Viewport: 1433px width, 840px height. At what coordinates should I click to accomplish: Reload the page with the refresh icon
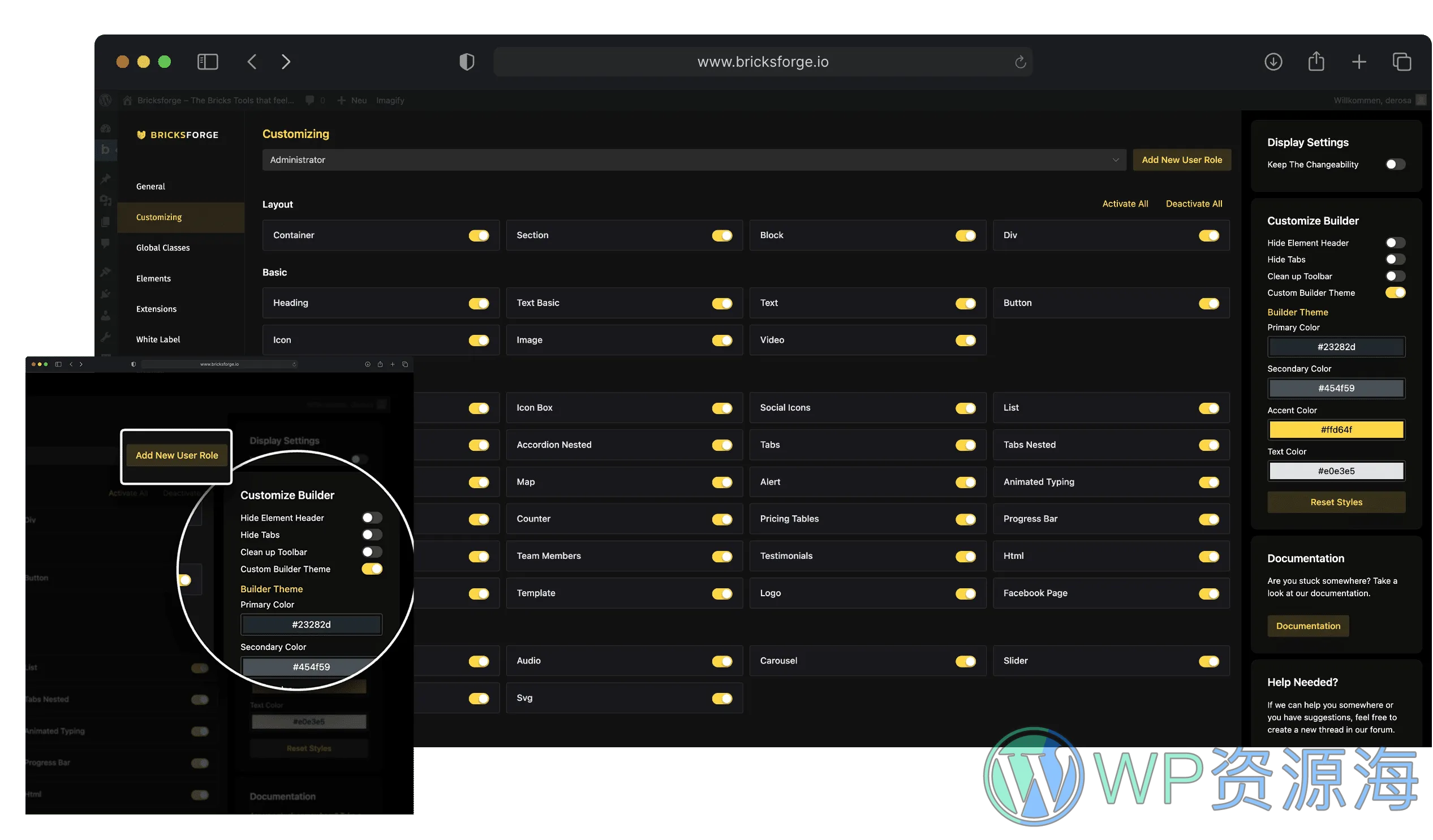pyautogui.click(x=1021, y=62)
